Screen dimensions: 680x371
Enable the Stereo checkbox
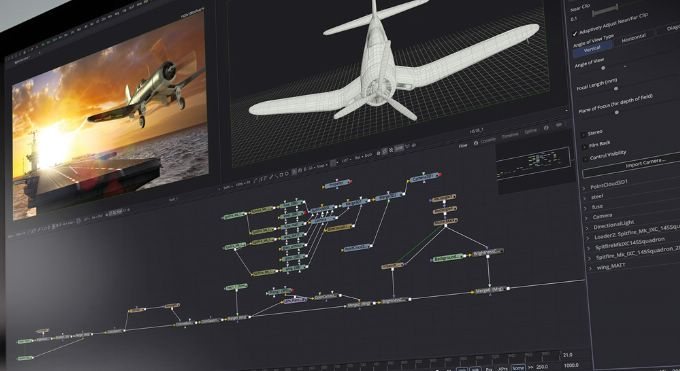pyautogui.click(x=583, y=135)
